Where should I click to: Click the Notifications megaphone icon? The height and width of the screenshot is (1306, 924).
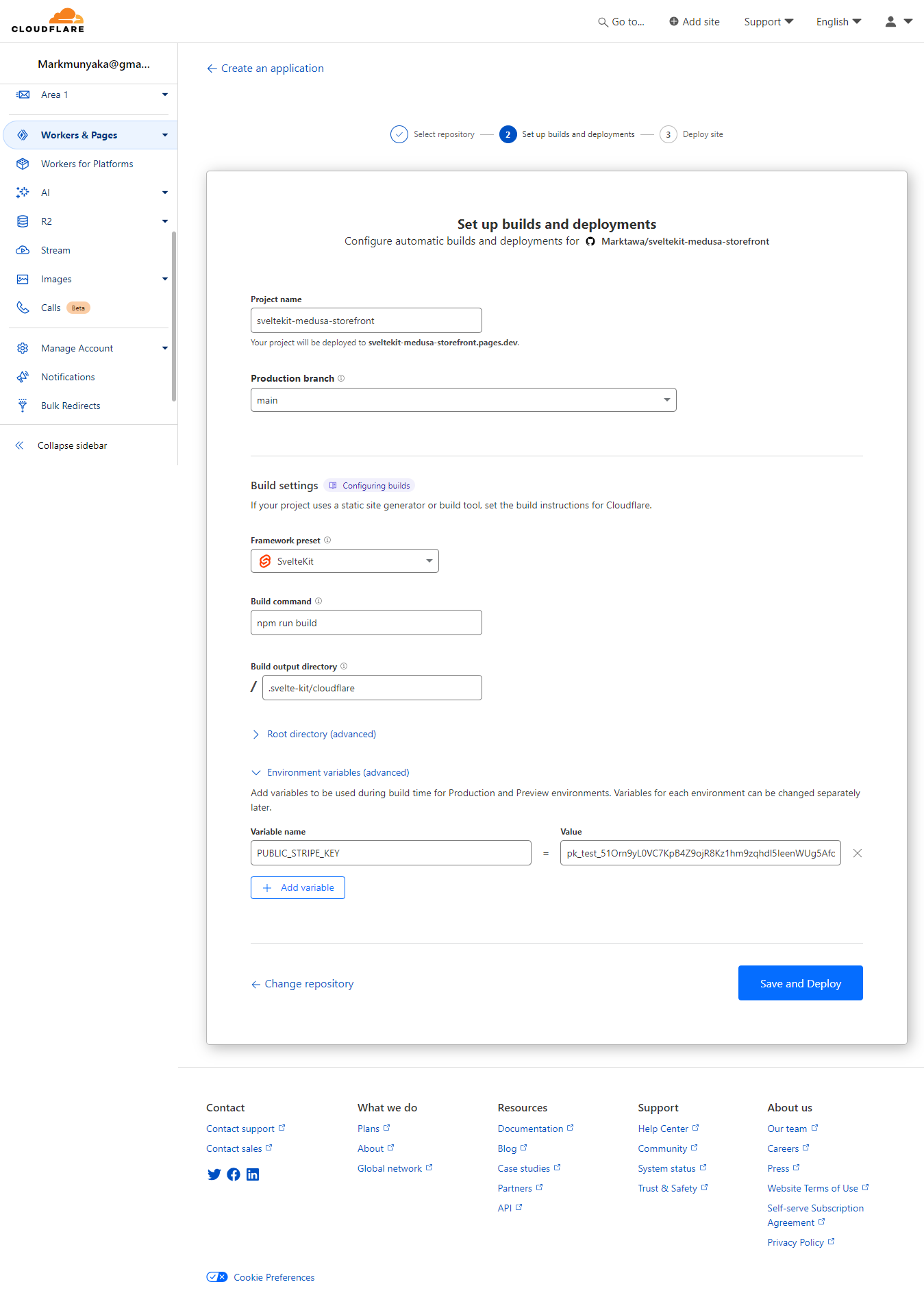[x=23, y=377]
